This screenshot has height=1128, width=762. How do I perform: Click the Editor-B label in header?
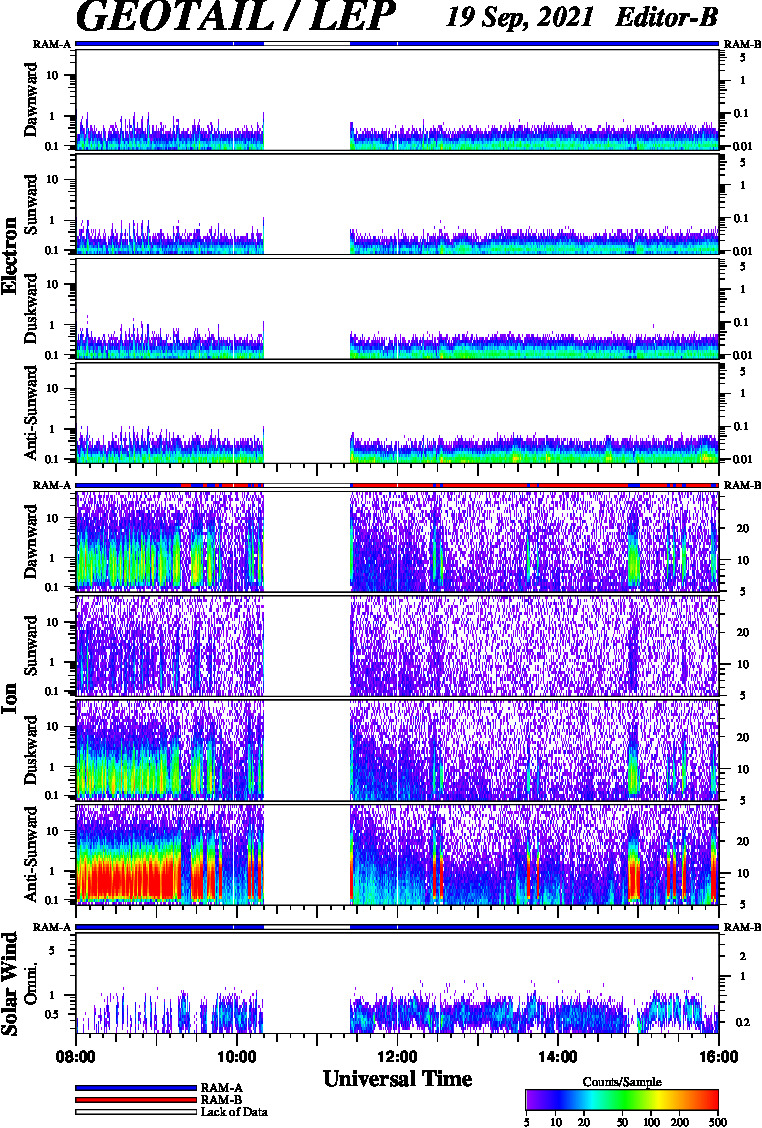click(666, 17)
